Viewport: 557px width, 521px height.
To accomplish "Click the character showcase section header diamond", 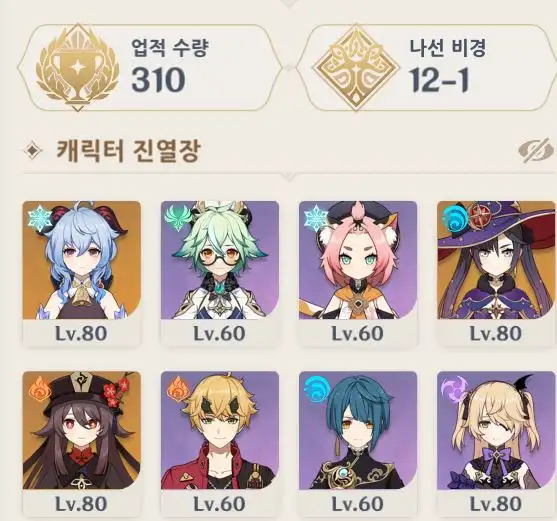I will (33, 151).
